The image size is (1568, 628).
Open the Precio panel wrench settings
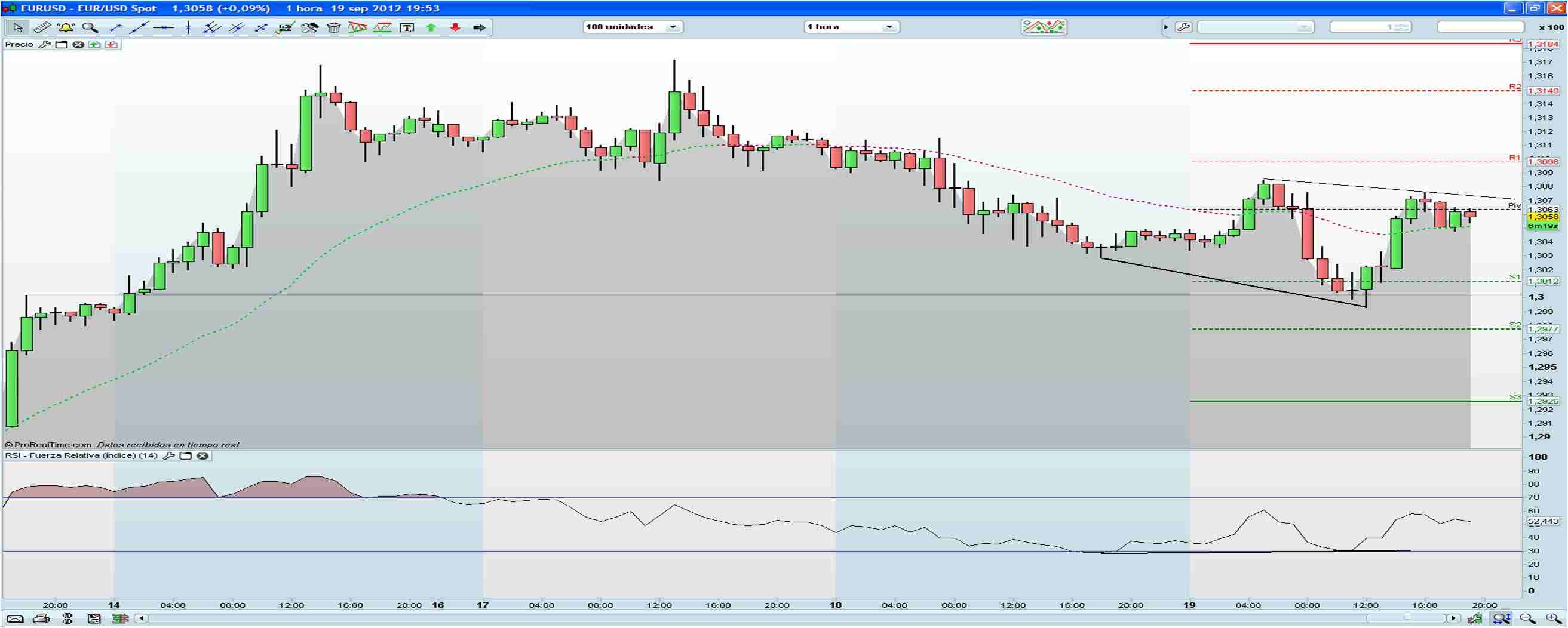45,44
